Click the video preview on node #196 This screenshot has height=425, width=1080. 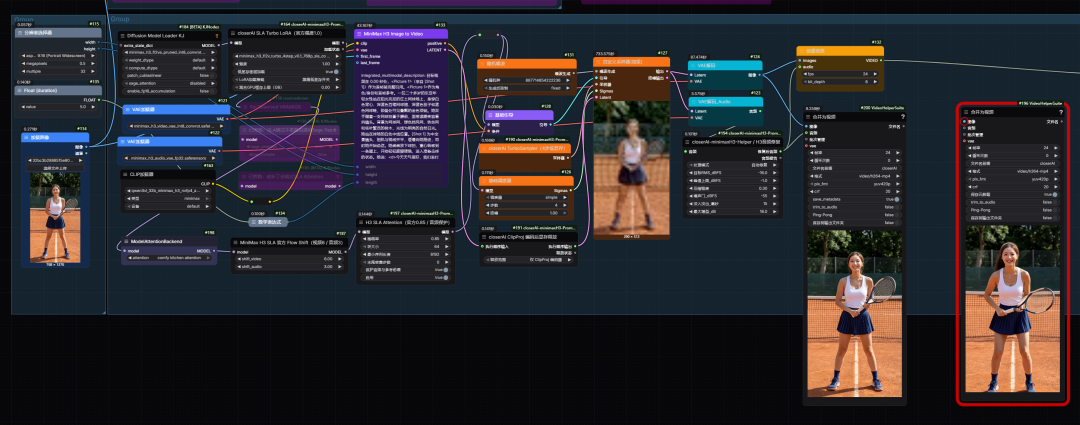pyautogui.click(x=1012, y=310)
